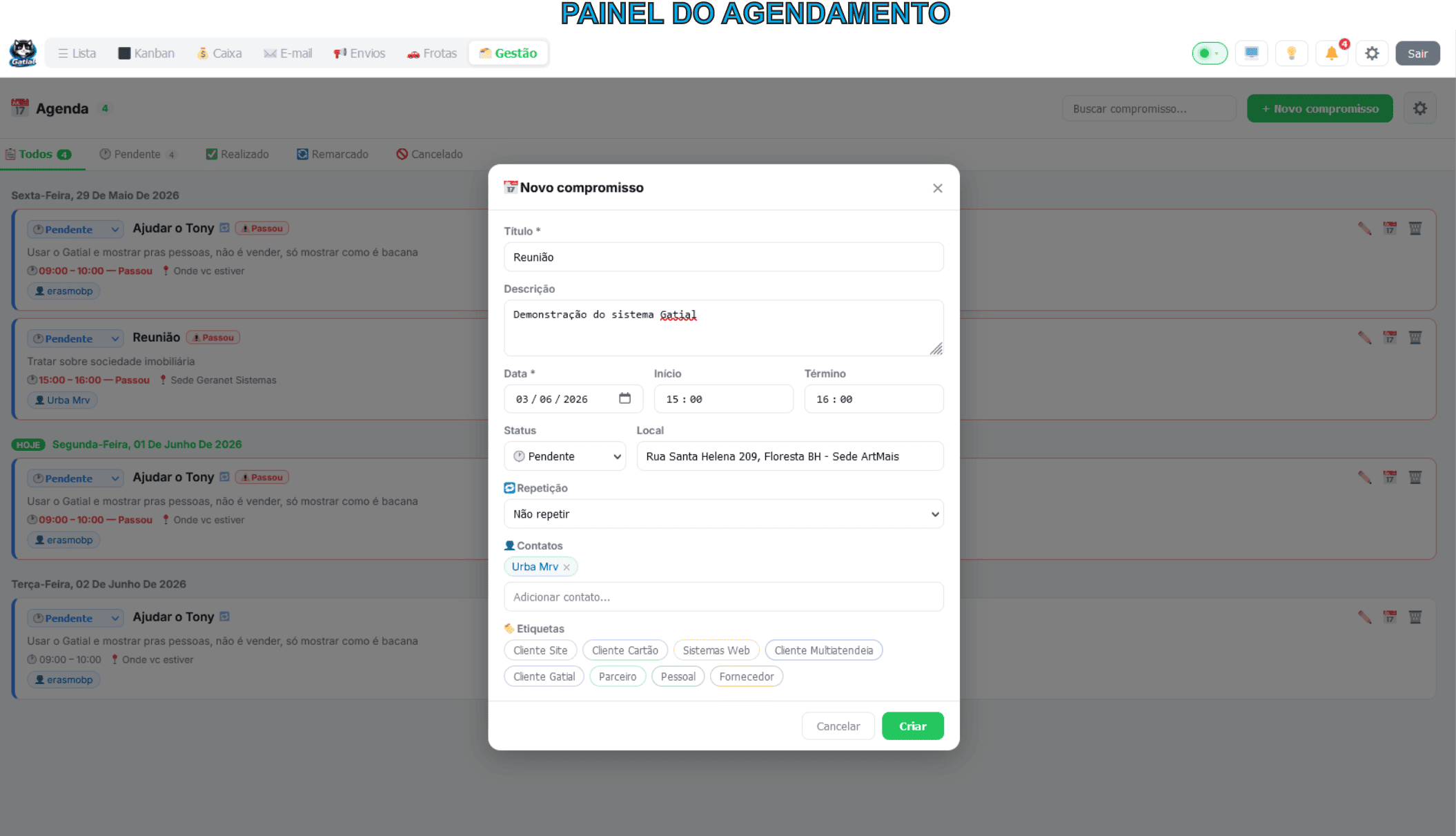Reschedule first 29 May Ajudar o Tony calendar icon
Image resolution: width=1456 pixels, height=836 pixels.
pos(1390,229)
